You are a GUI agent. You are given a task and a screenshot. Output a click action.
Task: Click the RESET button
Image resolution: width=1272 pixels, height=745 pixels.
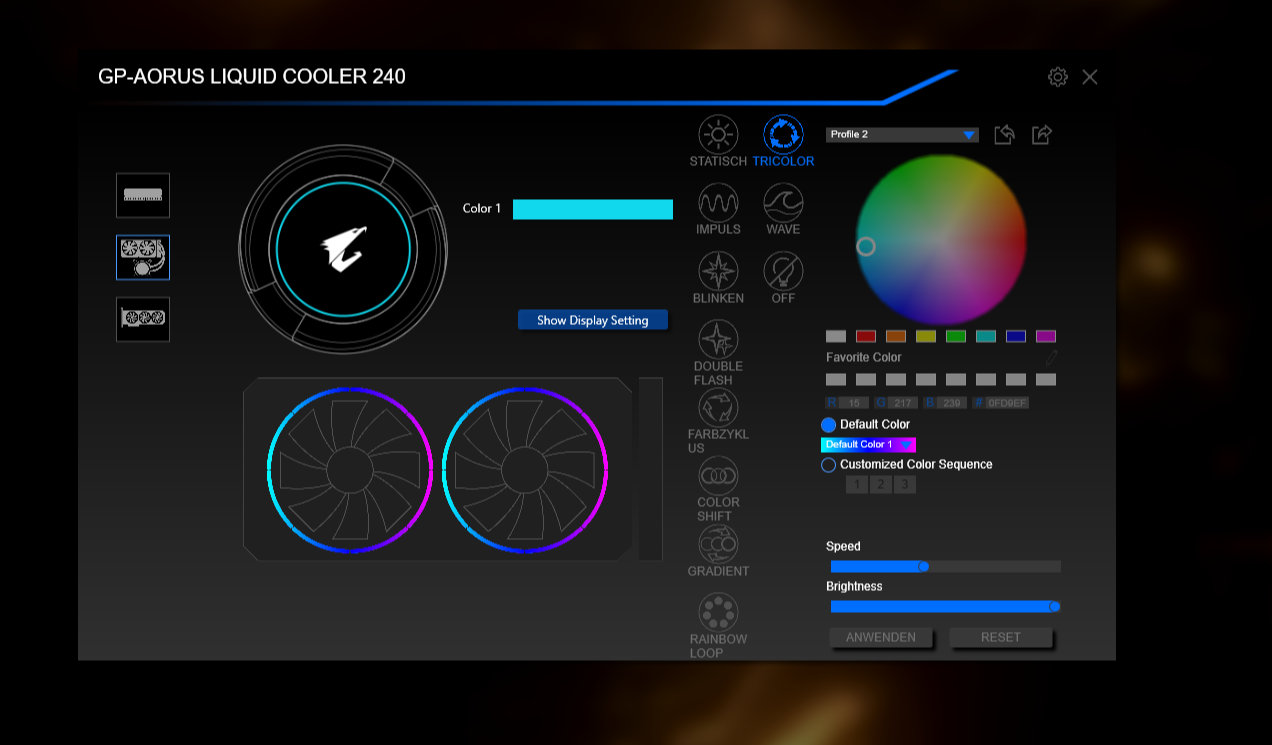click(1001, 637)
